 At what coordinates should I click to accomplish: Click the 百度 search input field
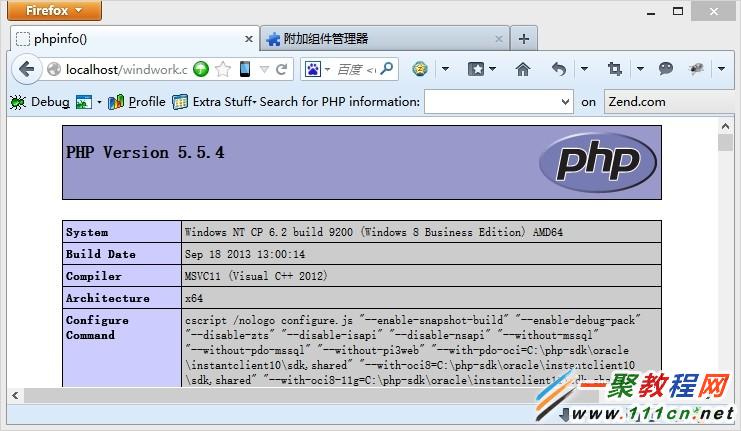coord(356,69)
